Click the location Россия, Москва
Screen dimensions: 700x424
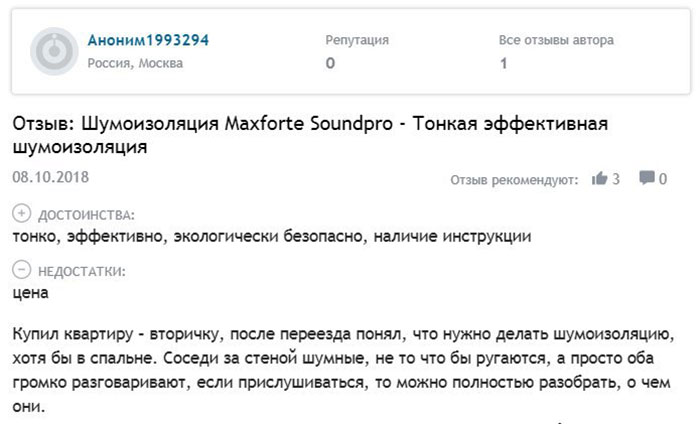[132, 62]
